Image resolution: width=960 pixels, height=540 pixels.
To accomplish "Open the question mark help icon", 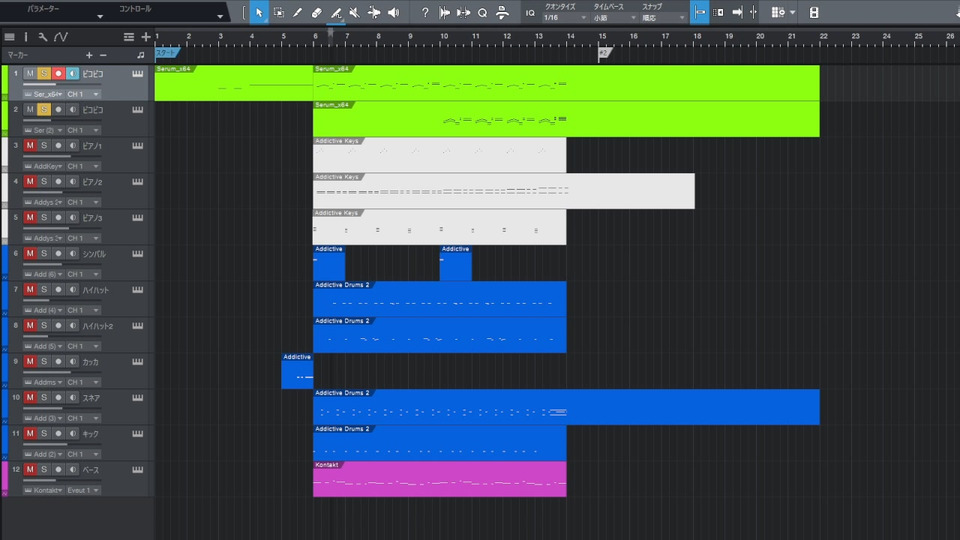I will (x=425, y=12).
